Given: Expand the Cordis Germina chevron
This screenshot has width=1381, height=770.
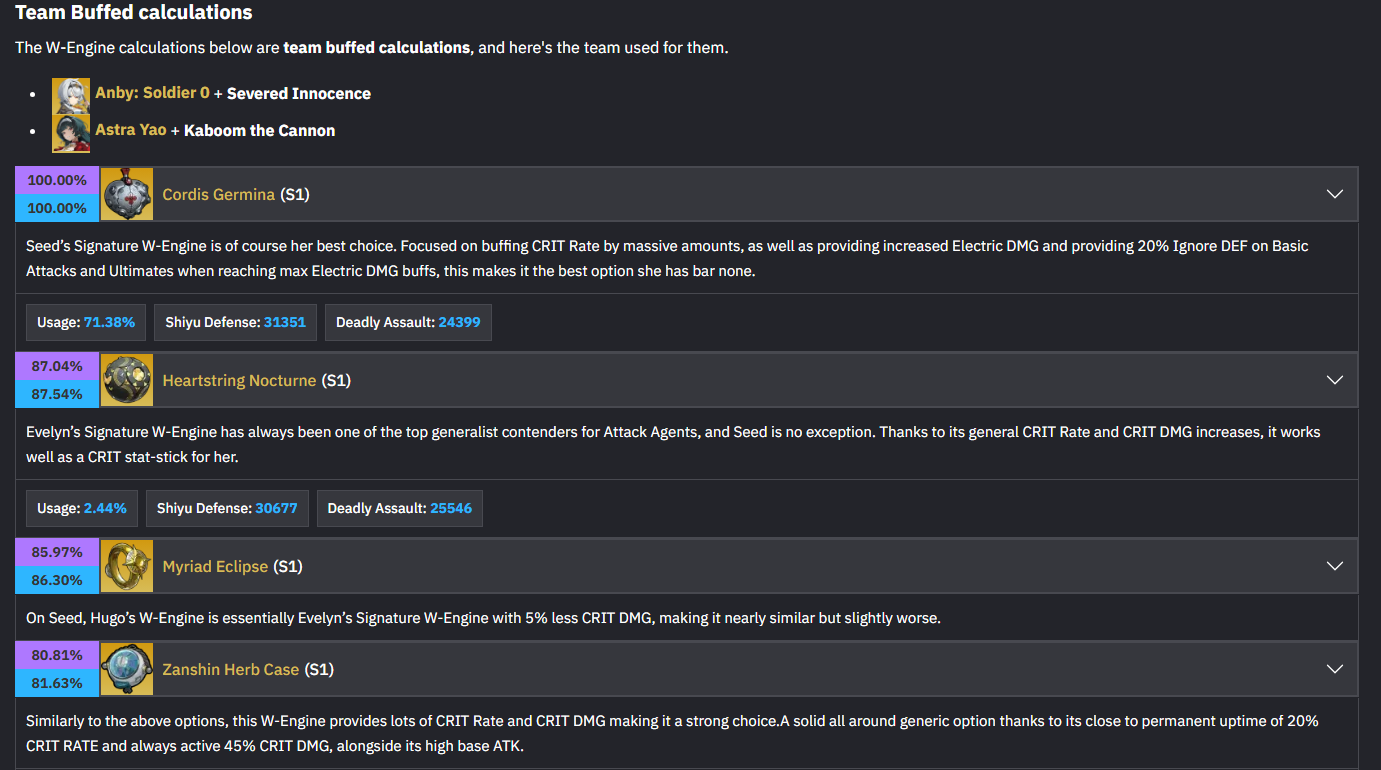Looking at the screenshot, I should [1334, 194].
